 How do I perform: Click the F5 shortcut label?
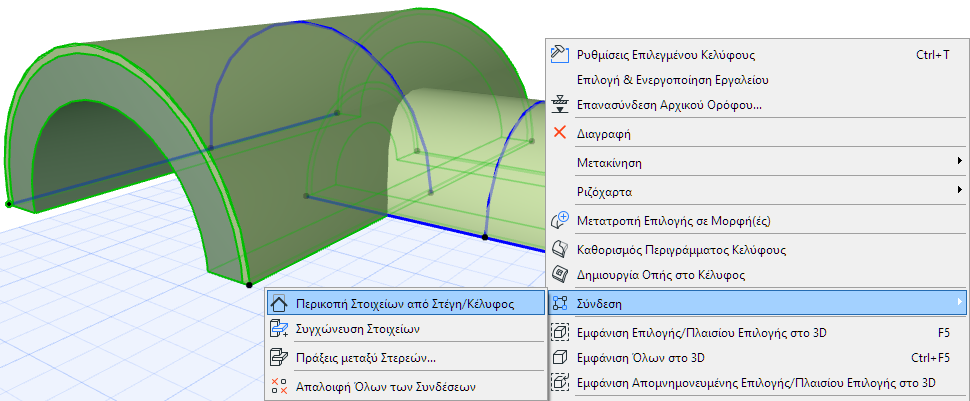943,333
